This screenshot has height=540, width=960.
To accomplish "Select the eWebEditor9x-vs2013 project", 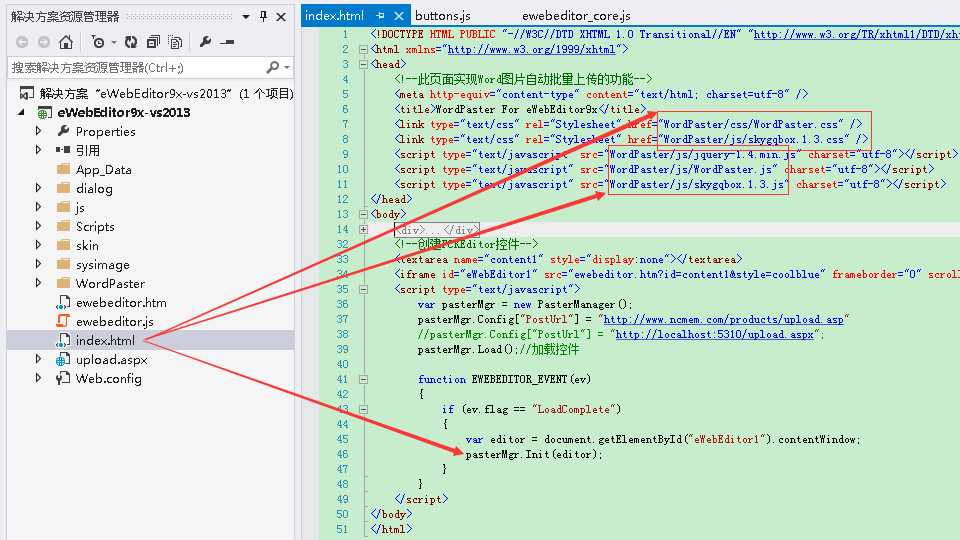I will click(123, 112).
